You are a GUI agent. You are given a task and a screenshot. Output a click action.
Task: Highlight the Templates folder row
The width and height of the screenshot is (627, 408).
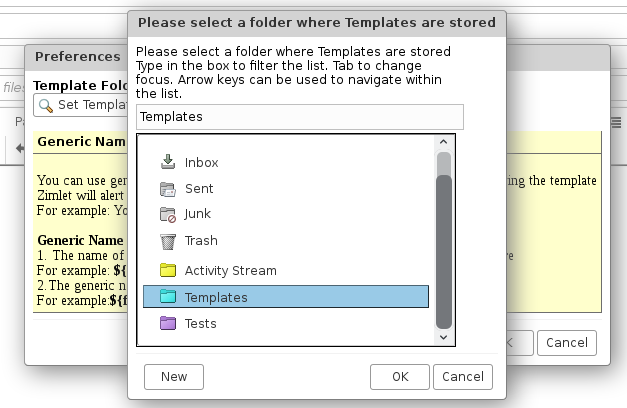(285, 297)
